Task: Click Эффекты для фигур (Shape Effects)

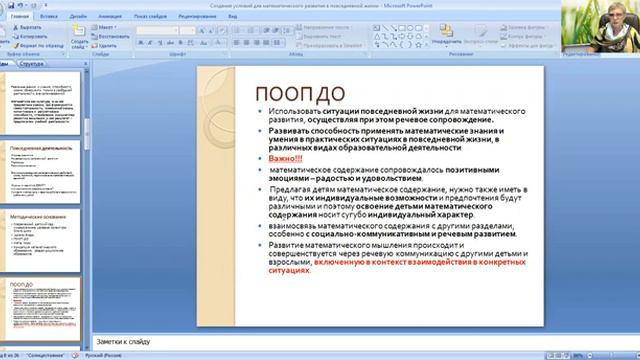Action: (x=527, y=46)
